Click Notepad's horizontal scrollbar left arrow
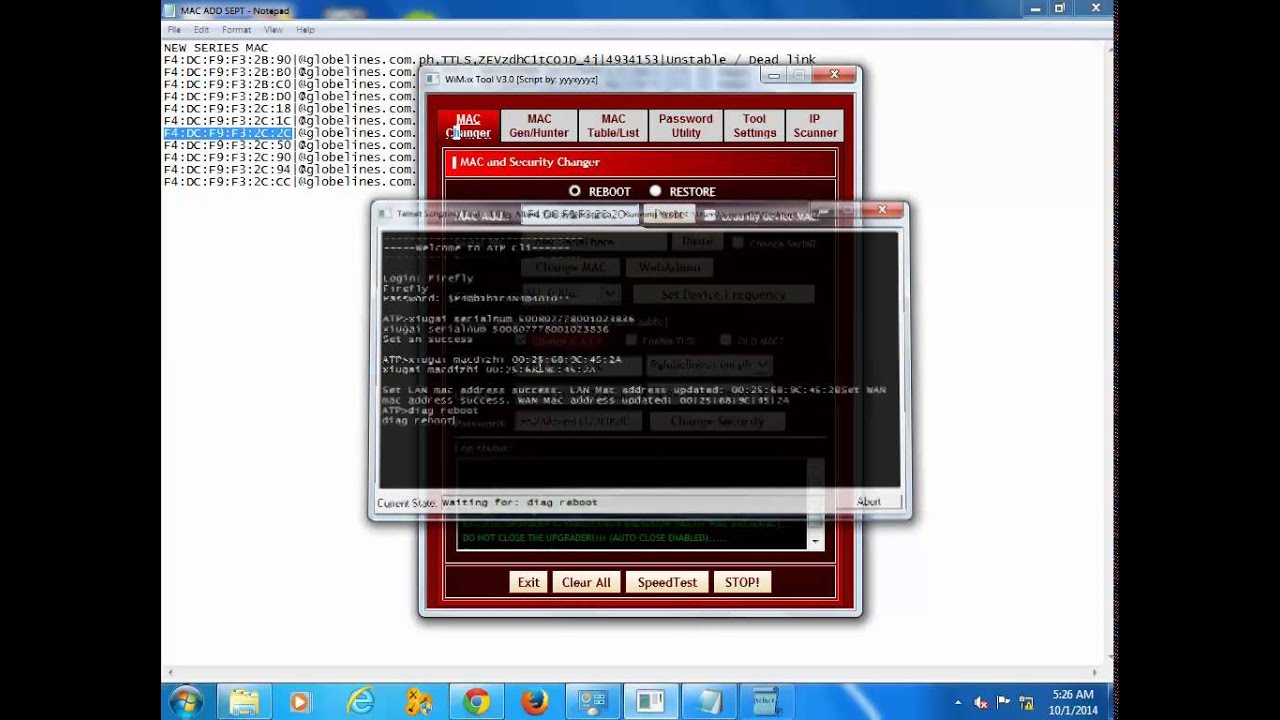This screenshot has width=1280, height=720. point(168,673)
